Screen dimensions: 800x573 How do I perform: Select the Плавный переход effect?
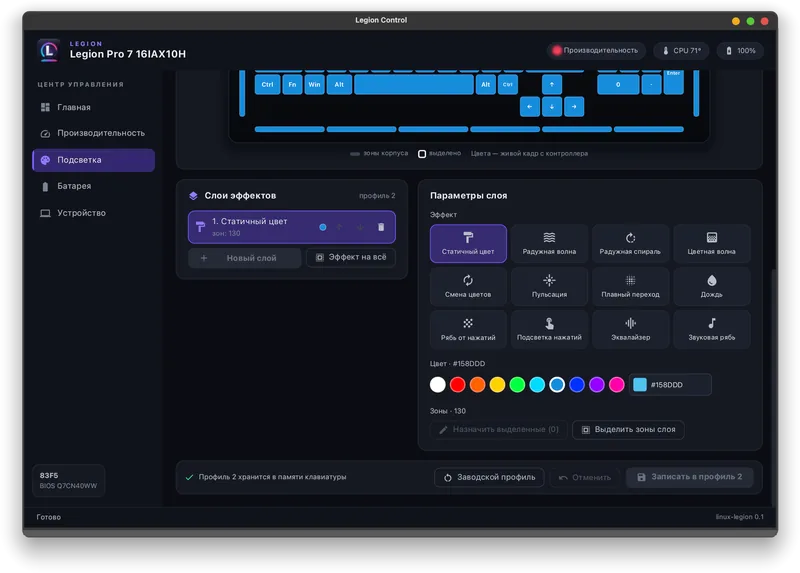630,286
